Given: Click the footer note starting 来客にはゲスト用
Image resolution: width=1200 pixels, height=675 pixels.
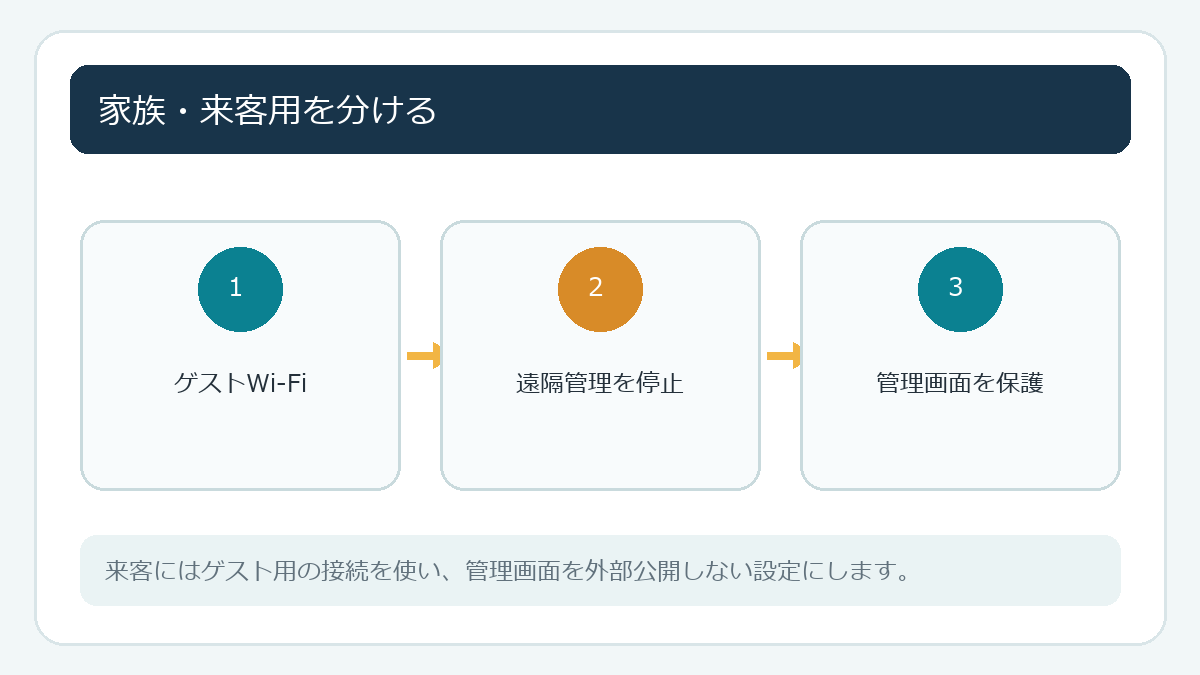Looking at the screenshot, I should click(x=507, y=572).
